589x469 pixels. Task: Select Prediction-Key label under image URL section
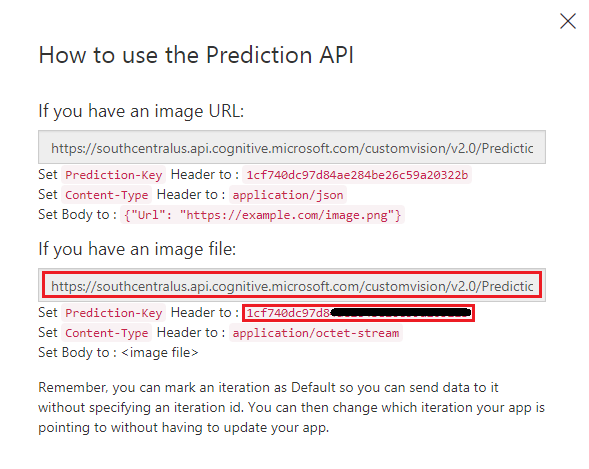[x=113, y=175]
